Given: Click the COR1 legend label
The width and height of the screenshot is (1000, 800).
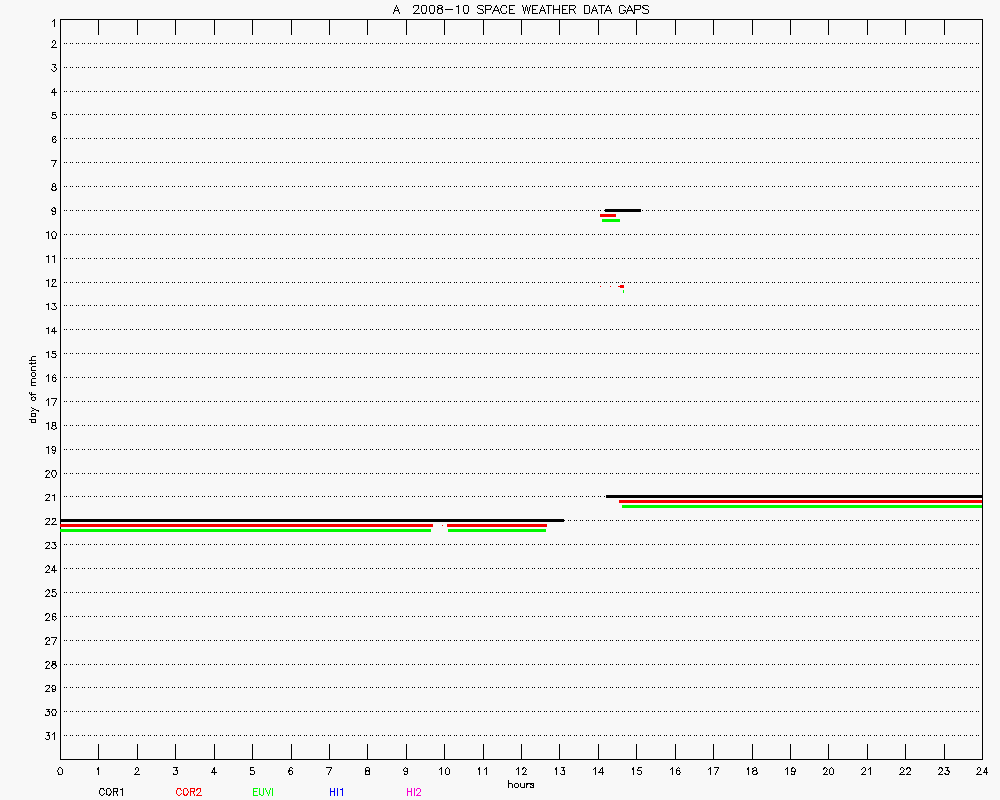Looking at the screenshot, I should pyautogui.click(x=111, y=792).
